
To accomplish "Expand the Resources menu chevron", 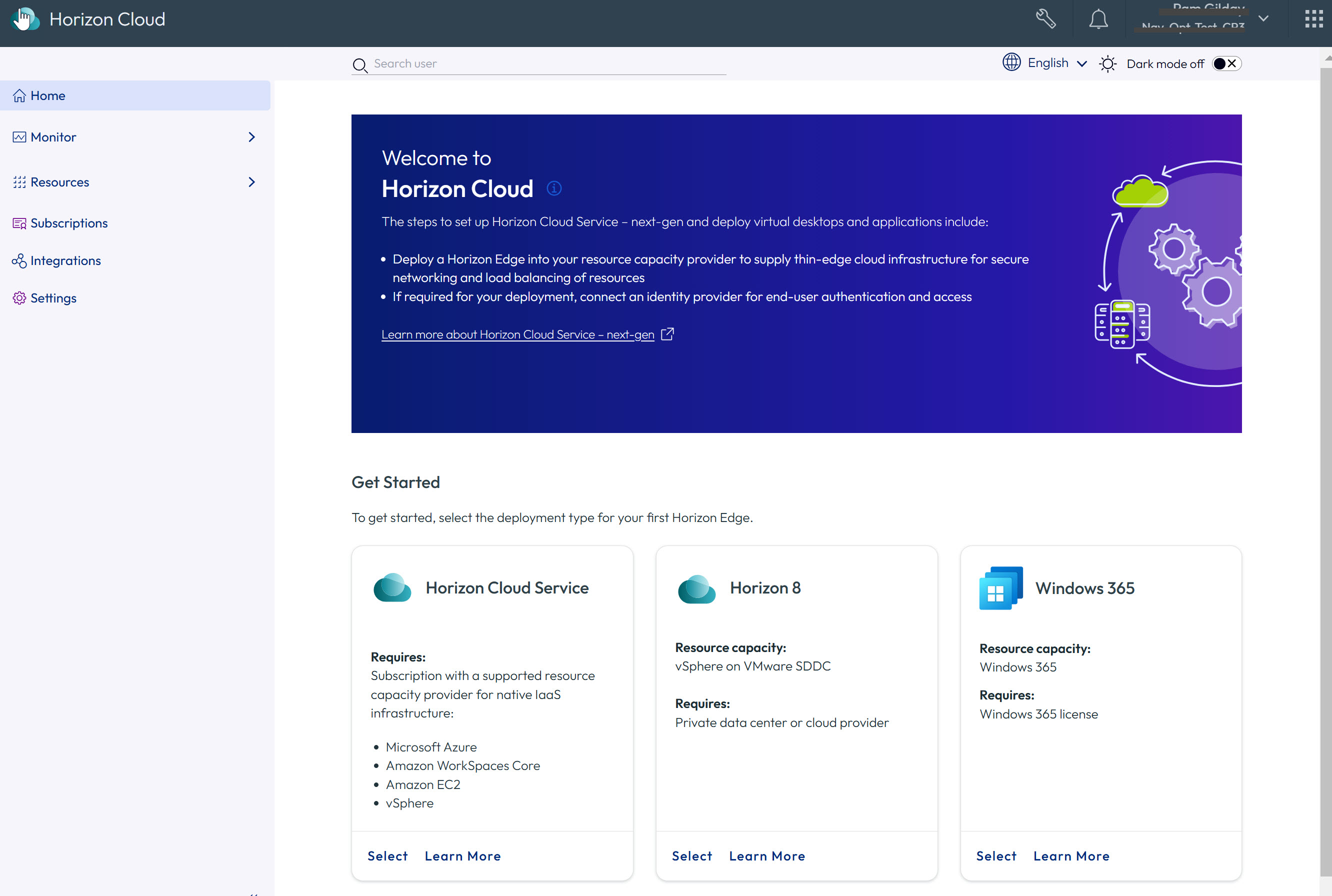I will [x=251, y=181].
